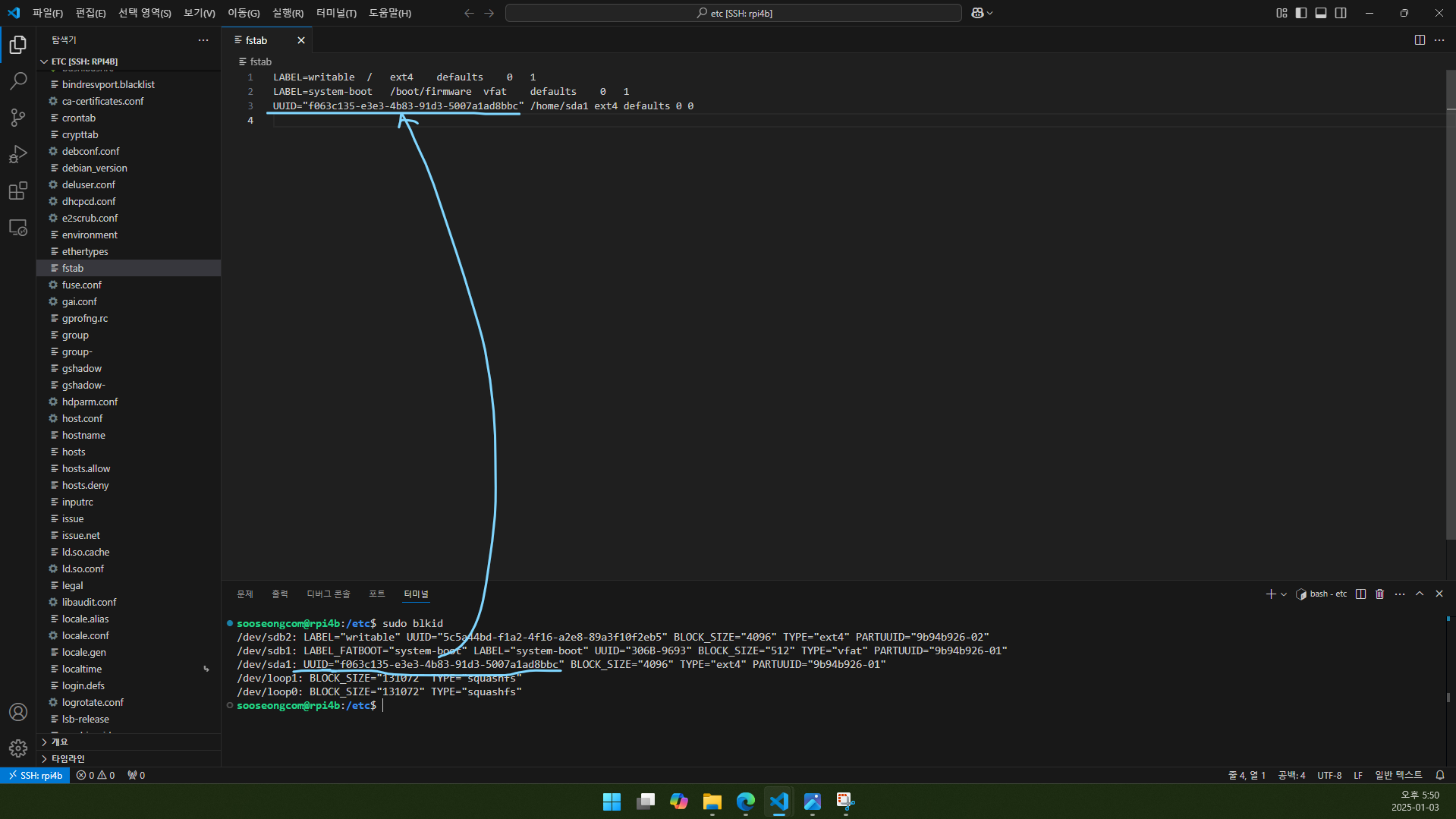Open editor More Actions menu

(x=1439, y=40)
